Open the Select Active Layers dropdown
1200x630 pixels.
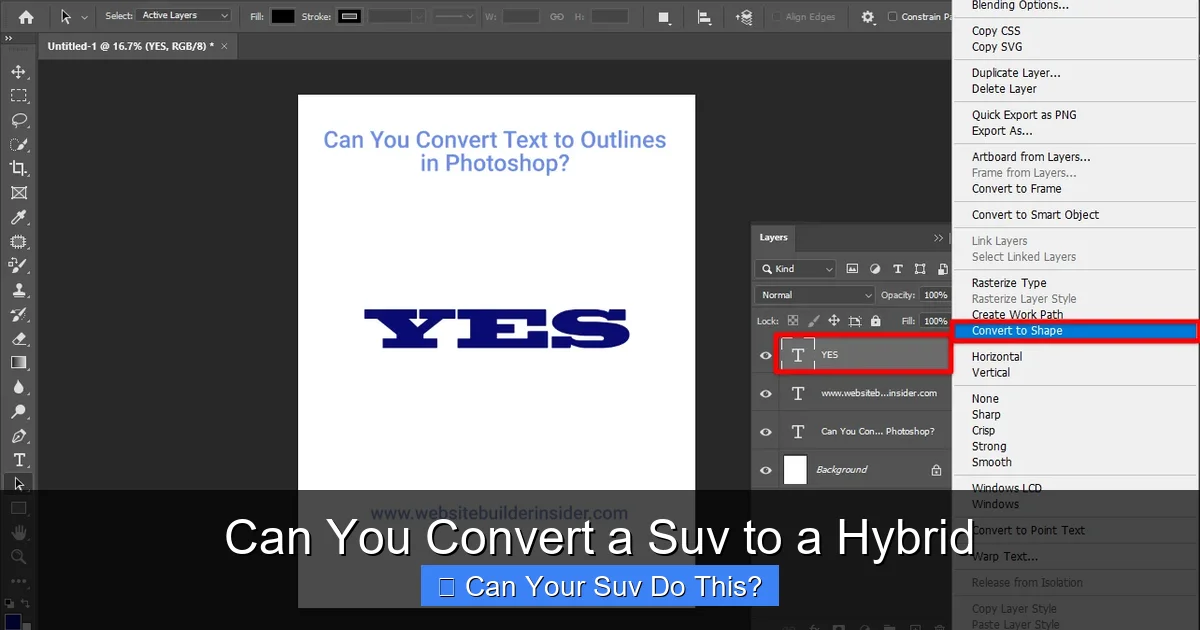tap(185, 15)
